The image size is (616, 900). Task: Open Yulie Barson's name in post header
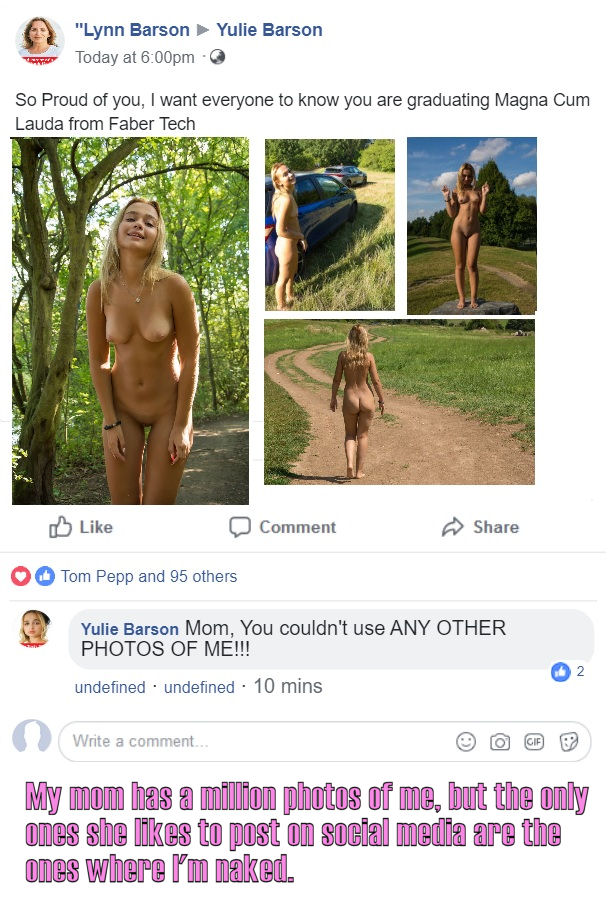pyautogui.click(x=269, y=30)
